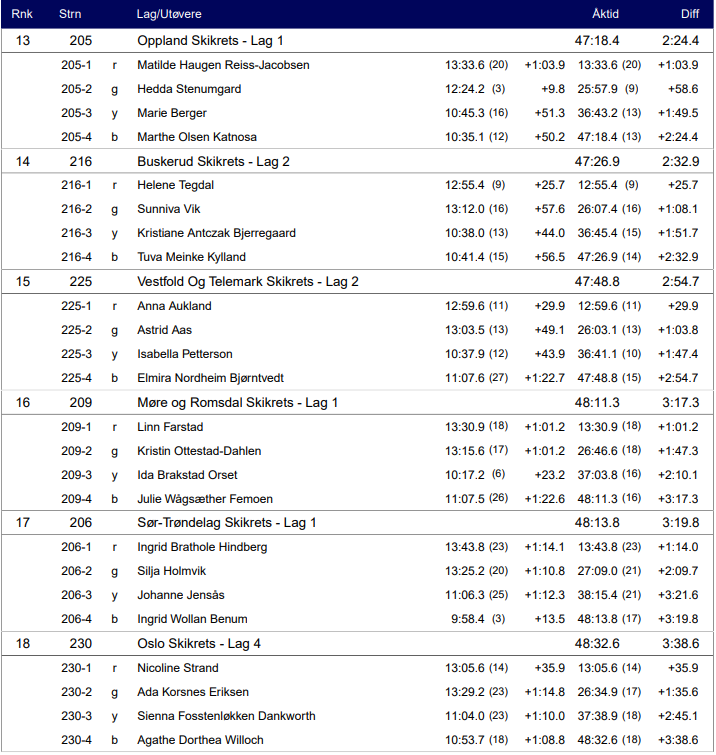Click athlete Sienna Fosstenløkken Dankworth
716x755 pixels.
[x=226, y=716]
